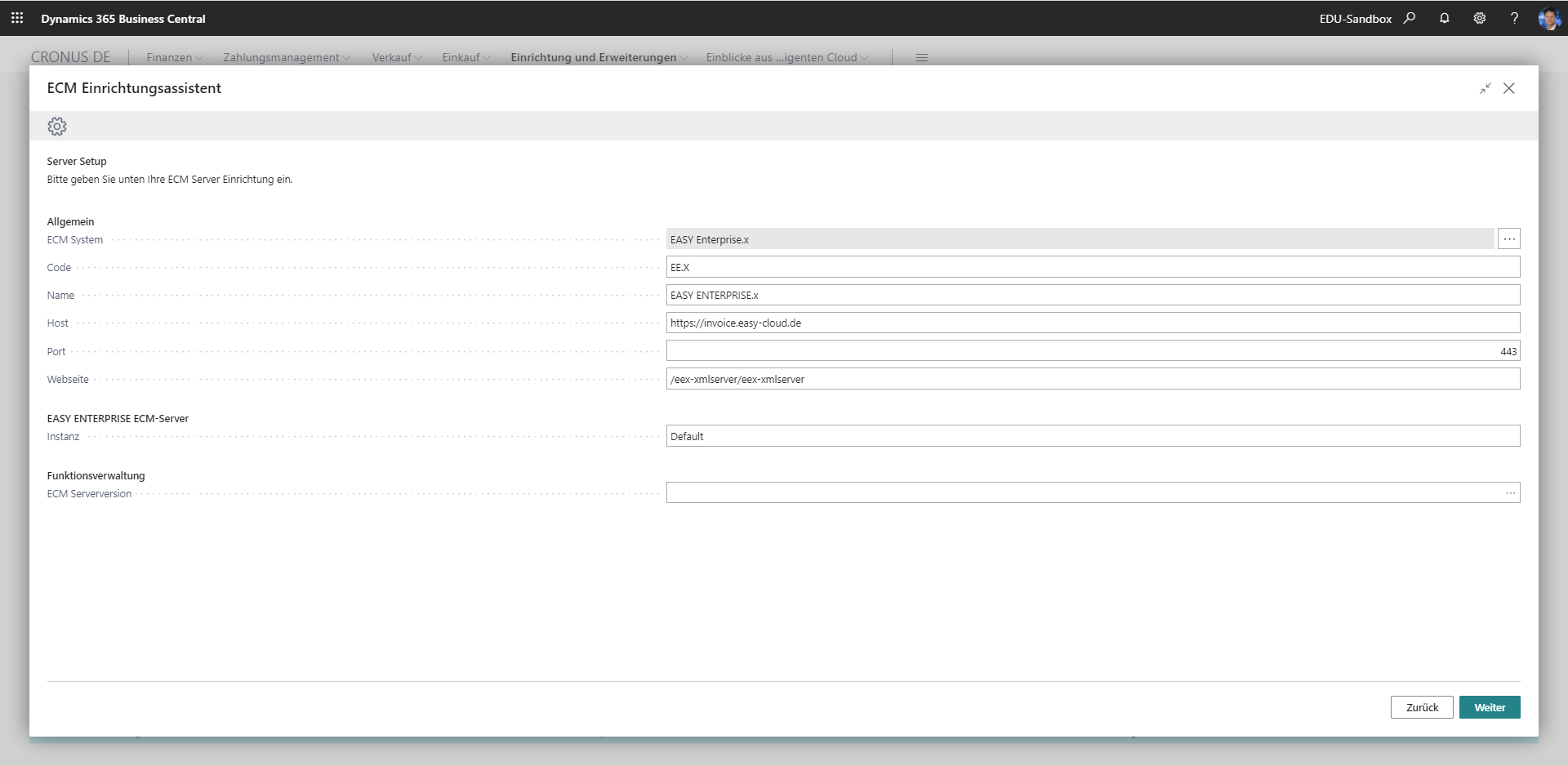Focus the Host input field
Screen dimensions: 1568x766
(x=1093, y=323)
